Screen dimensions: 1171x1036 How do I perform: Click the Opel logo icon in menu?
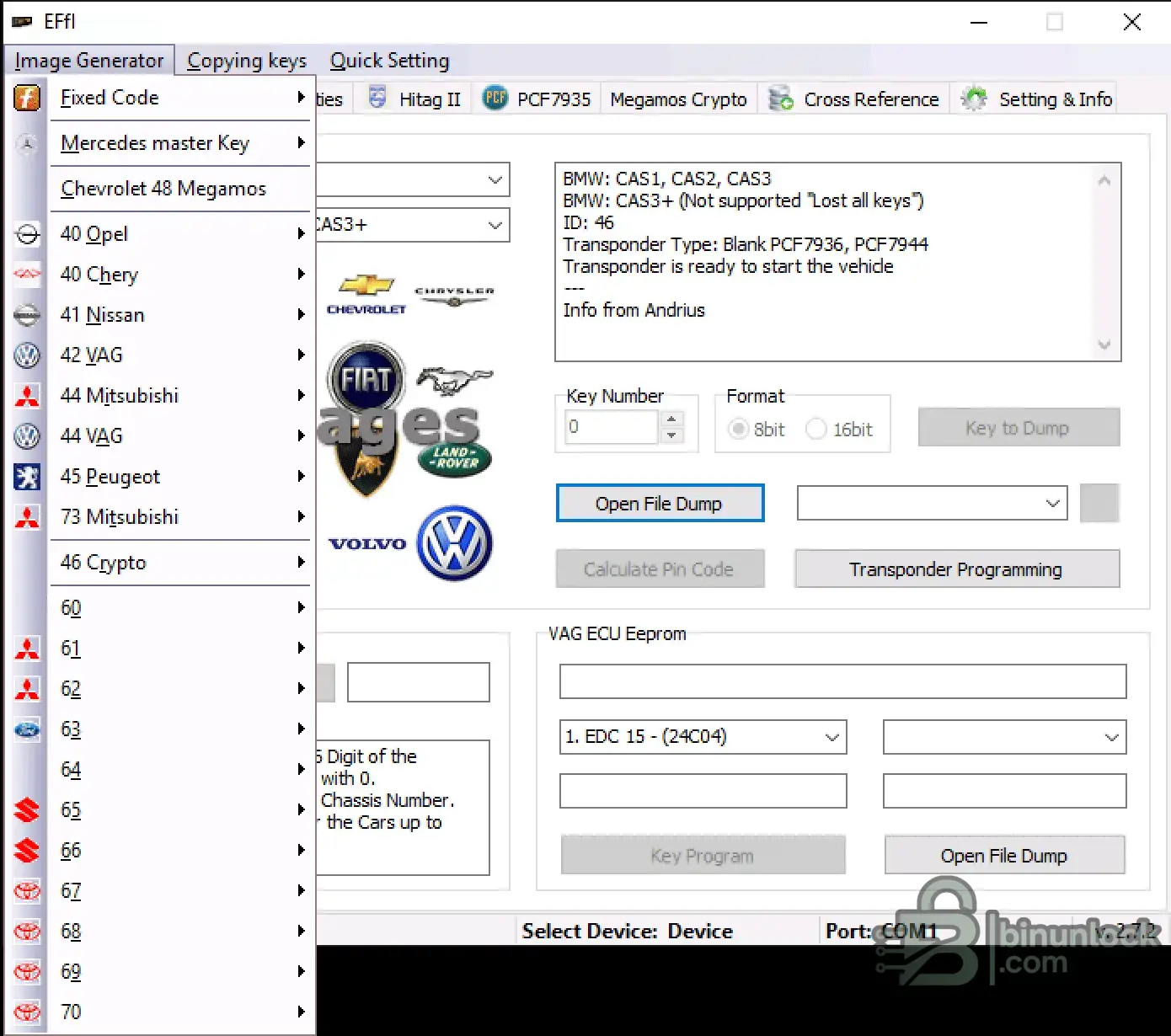27,234
